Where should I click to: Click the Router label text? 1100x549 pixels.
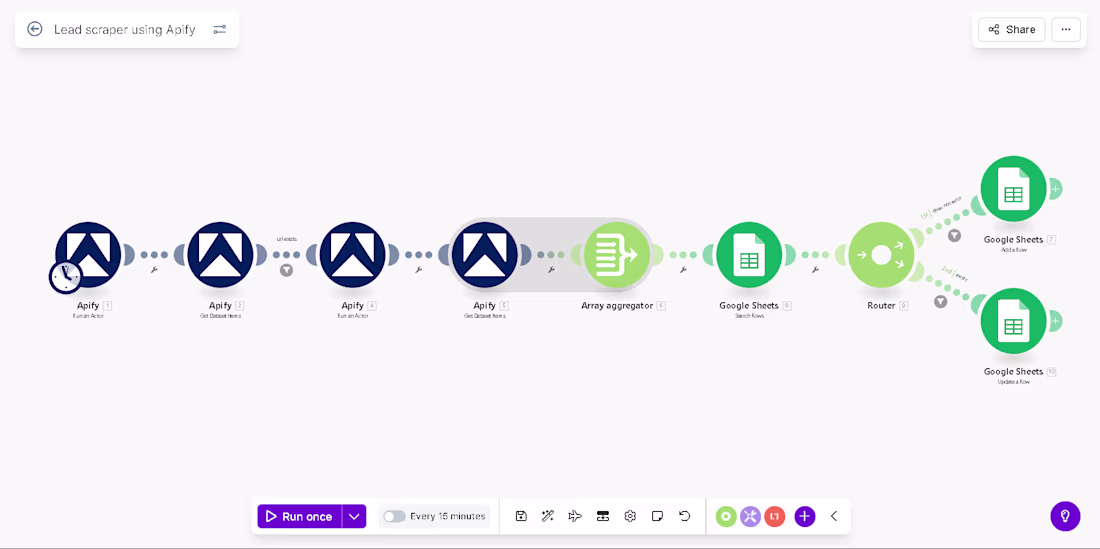[881, 306]
